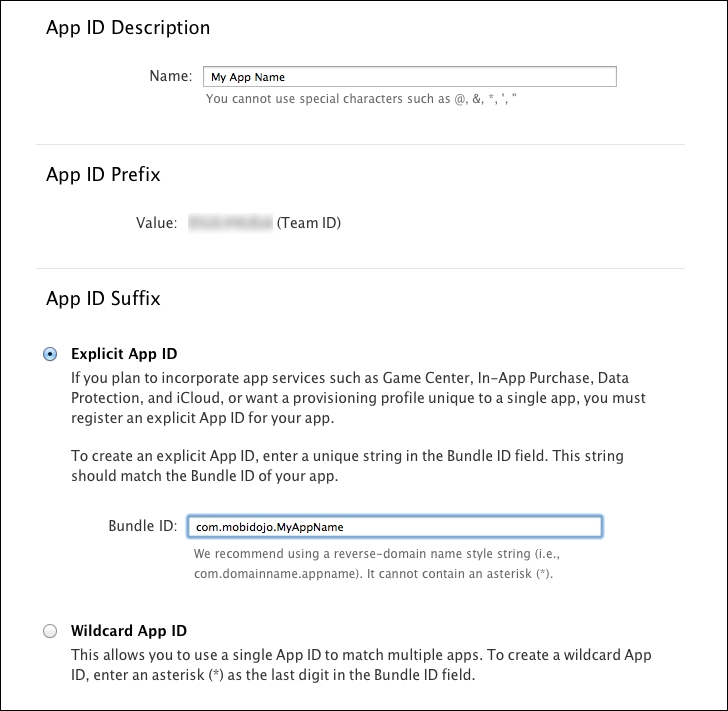Click the 'Name:' label
The image size is (728, 711).
170,76
